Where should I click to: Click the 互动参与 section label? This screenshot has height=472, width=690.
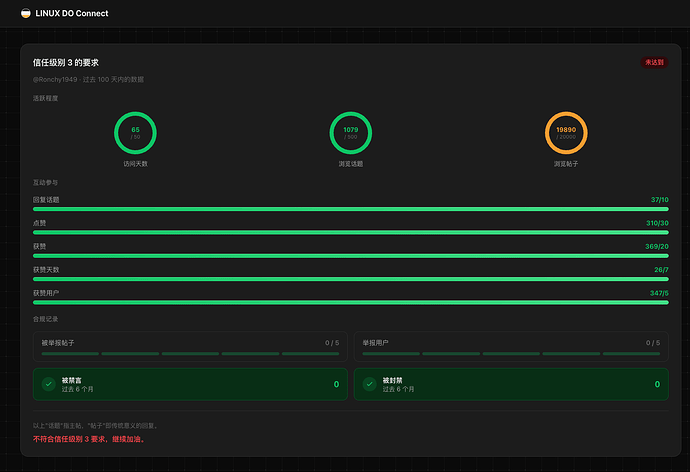(x=45, y=183)
